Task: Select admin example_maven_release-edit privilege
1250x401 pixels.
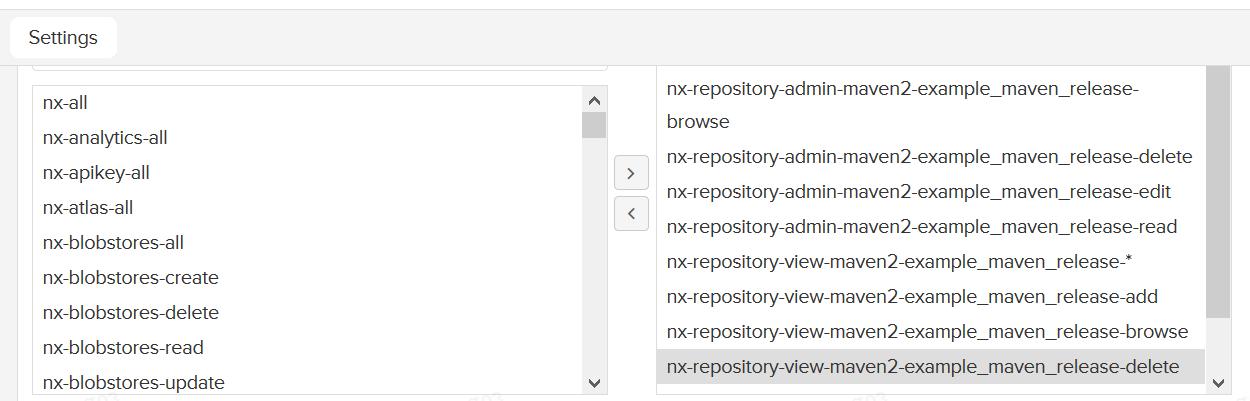Action: 931,192
